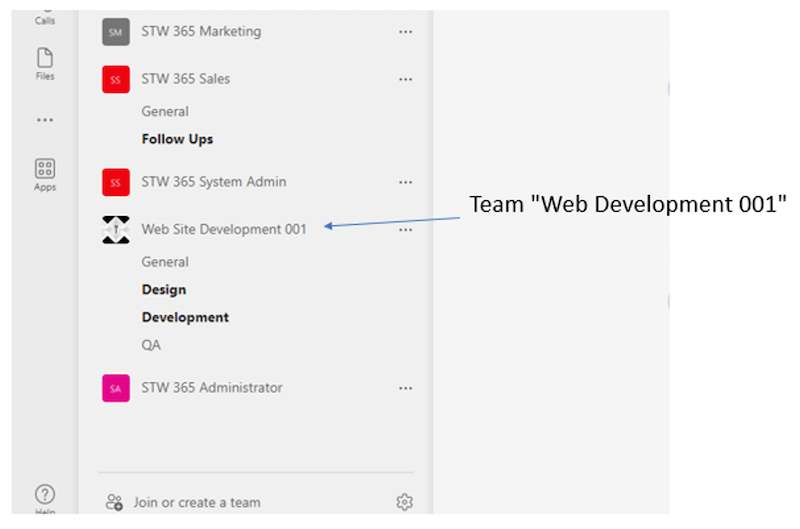This screenshot has width=800, height=529.
Task: Open more options for Web Site Development 001
Action: [x=406, y=230]
